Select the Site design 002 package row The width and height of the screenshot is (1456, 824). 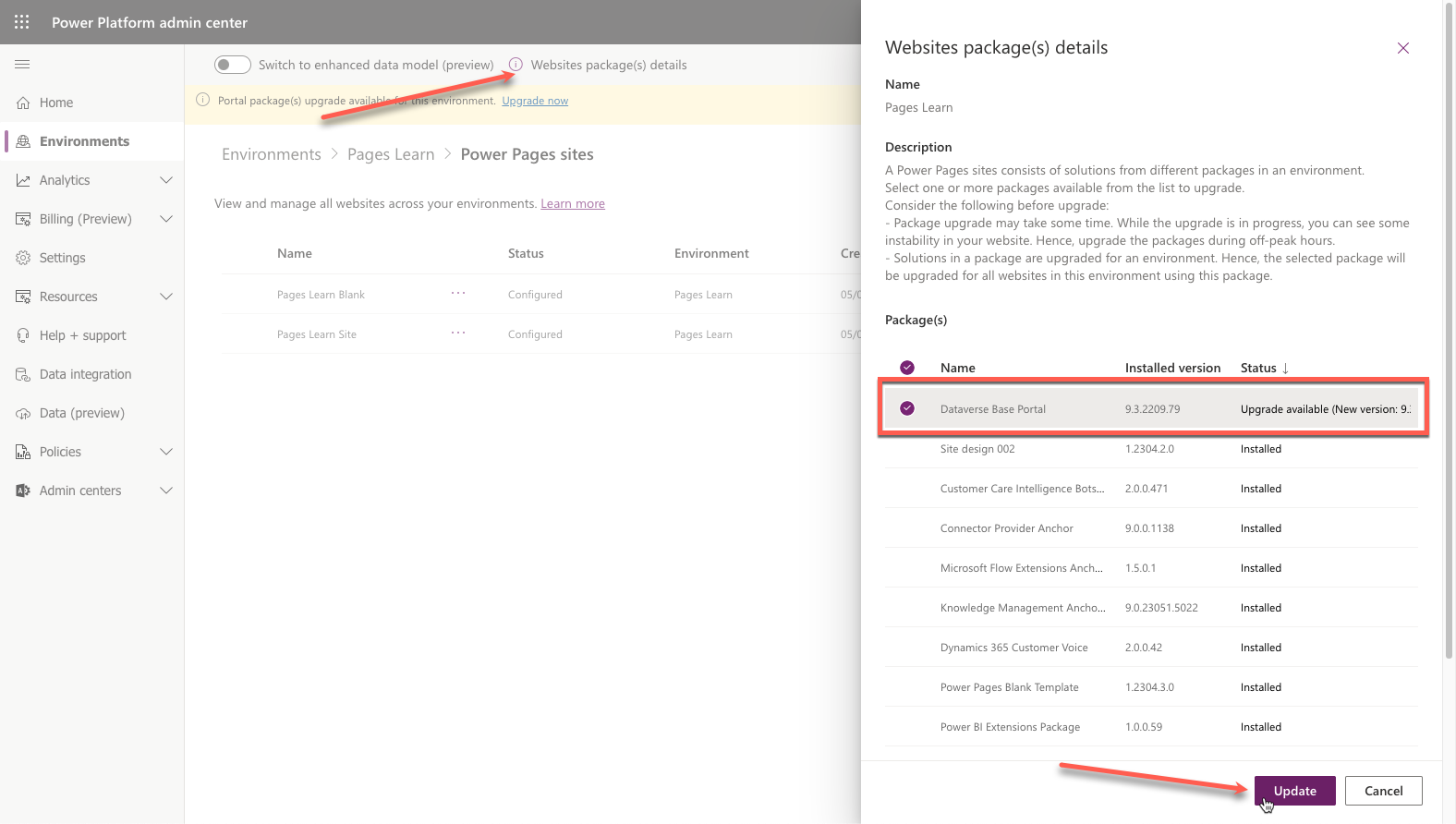click(x=1151, y=449)
